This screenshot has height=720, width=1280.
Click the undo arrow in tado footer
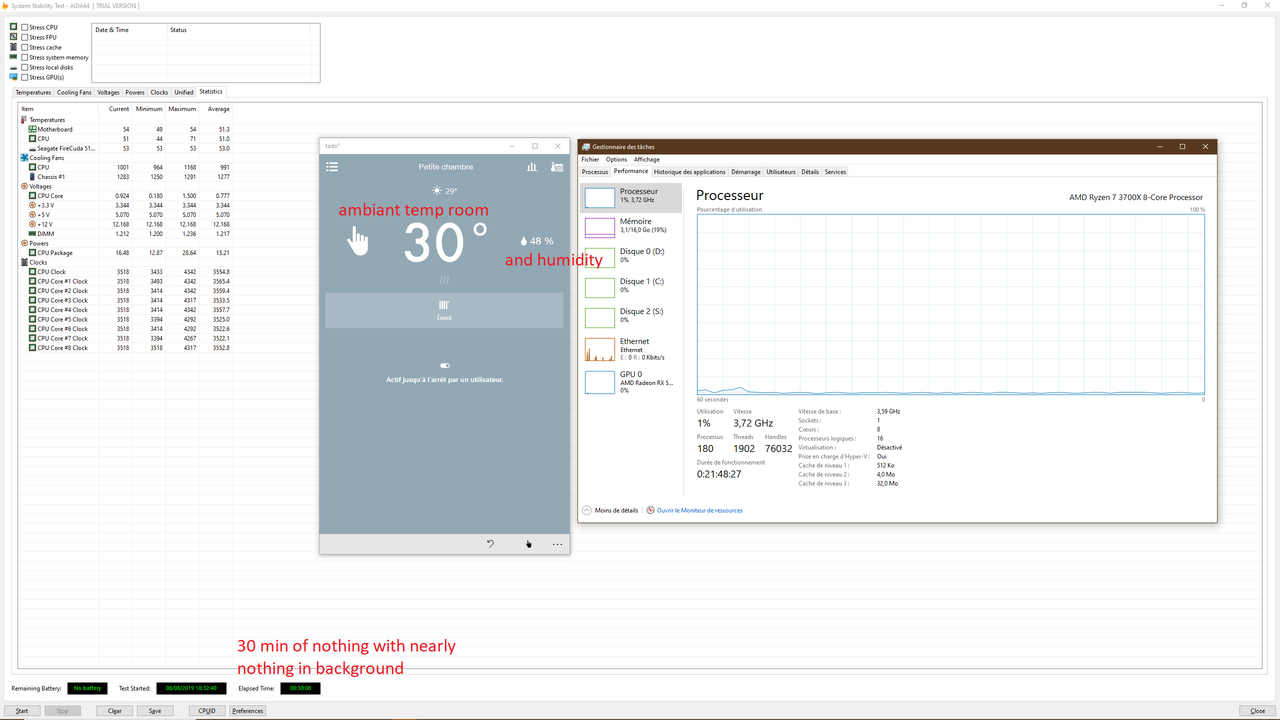pyautogui.click(x=489, y=543)
